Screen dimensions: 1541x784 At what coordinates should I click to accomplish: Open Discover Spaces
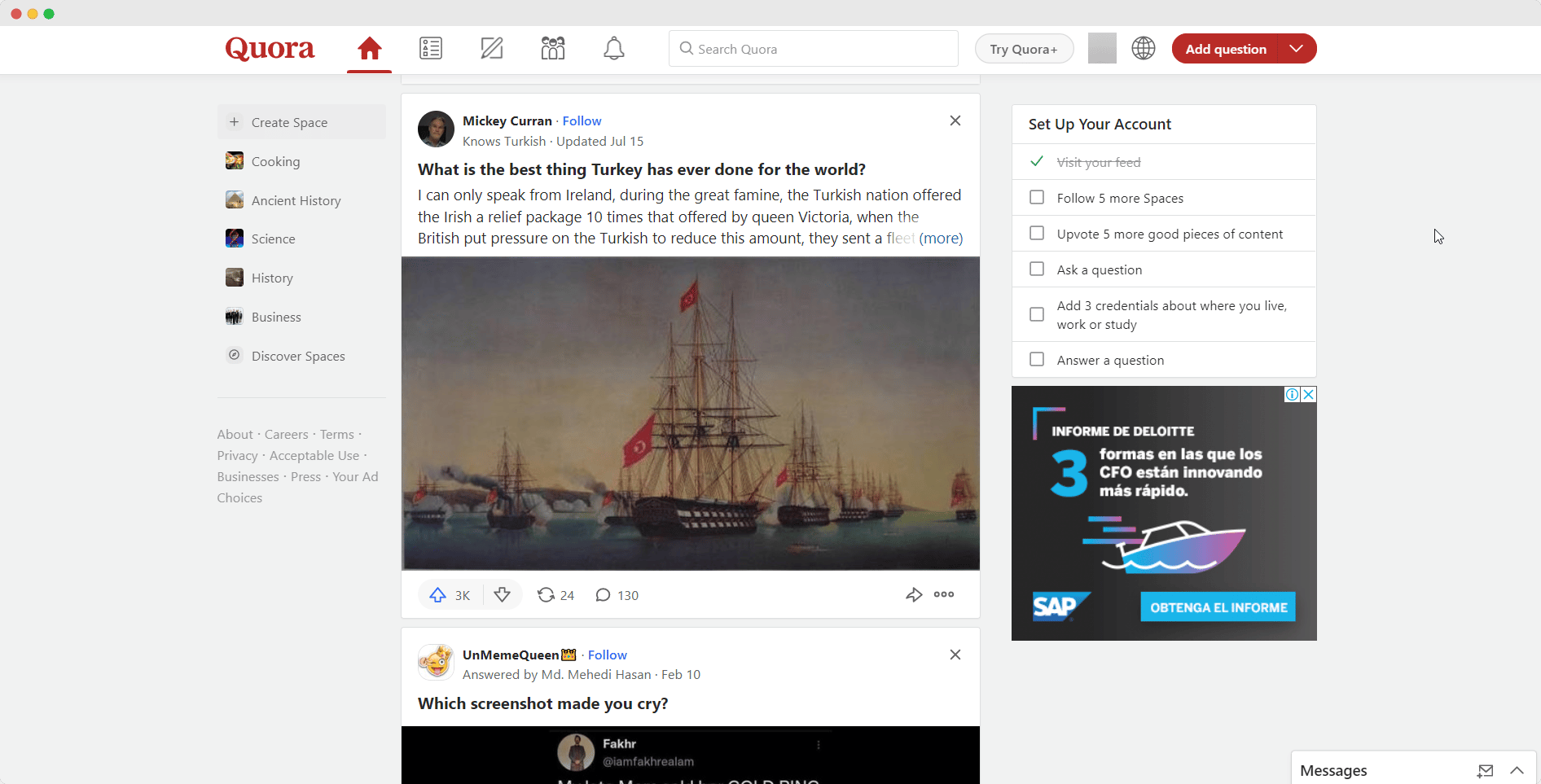coord(301,356)
